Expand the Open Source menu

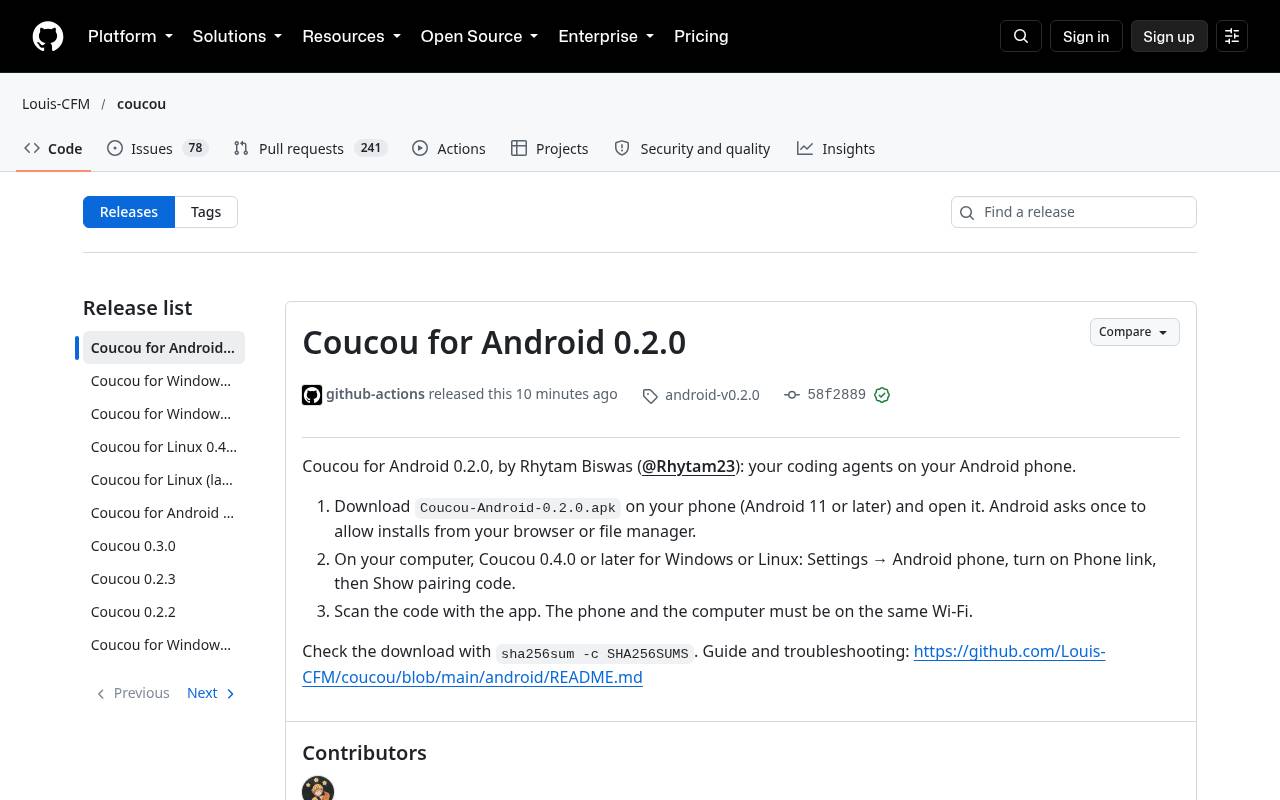tap(479, 36)
